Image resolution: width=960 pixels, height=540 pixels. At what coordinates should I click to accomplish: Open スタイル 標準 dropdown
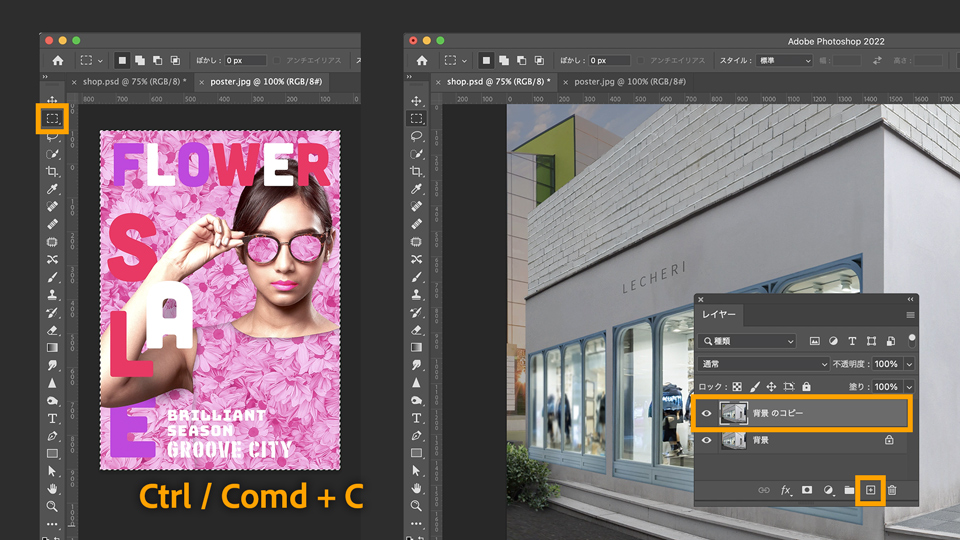point(785,61)
